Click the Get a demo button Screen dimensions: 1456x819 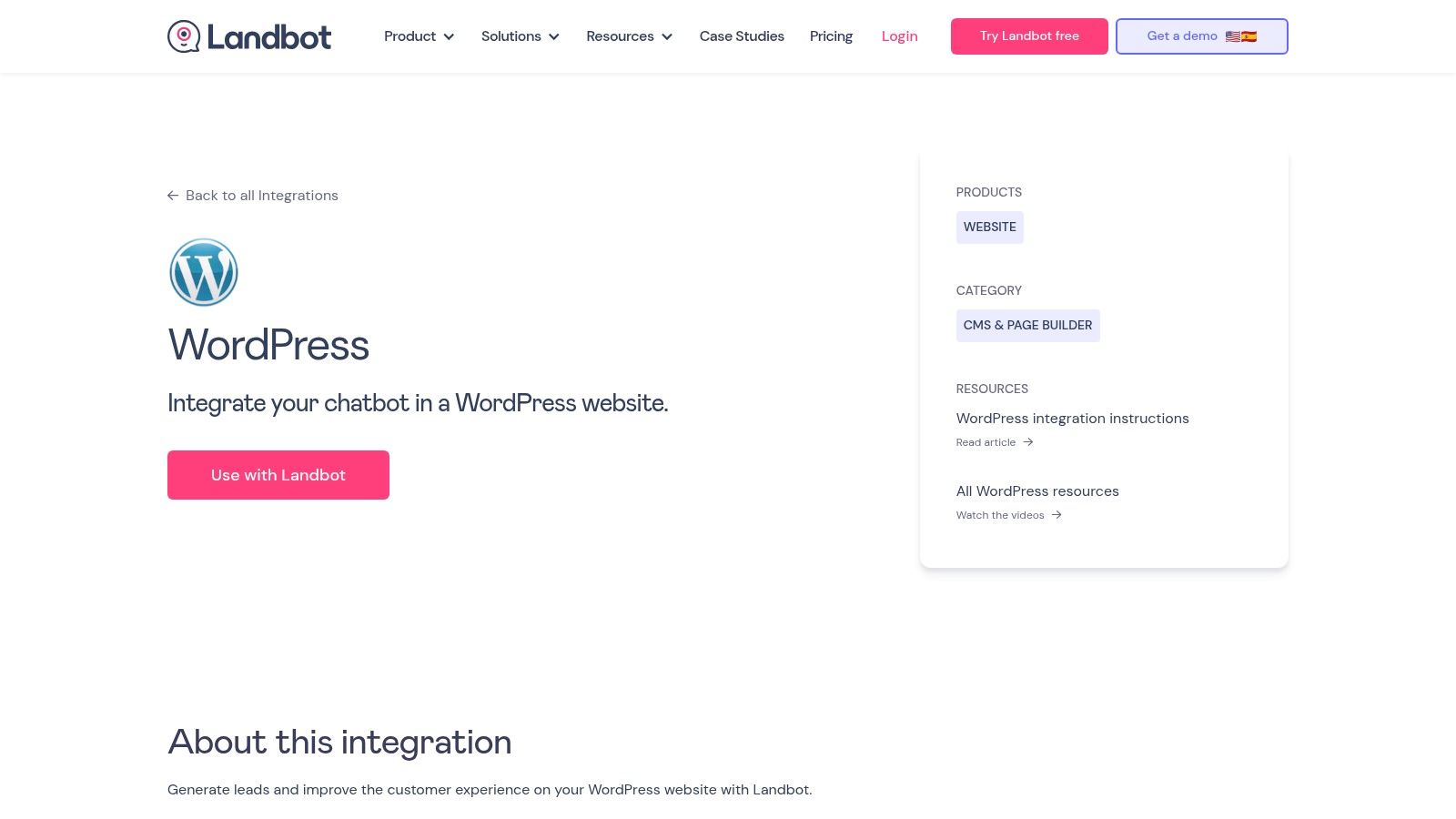click(x=1202, y=36)
